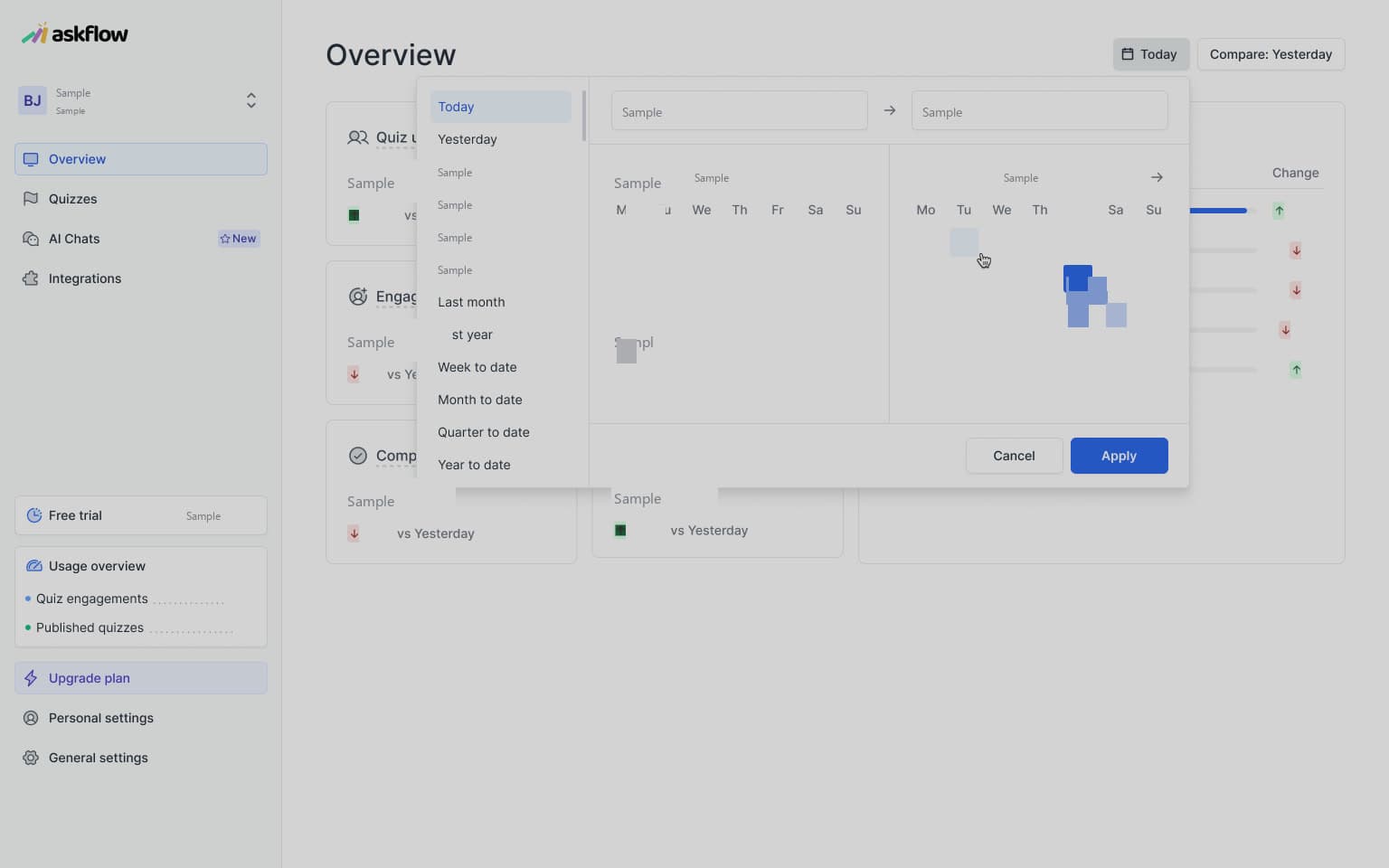Click the Free trial clock icon
The width and height of the screenshot is (1389, 868).
coord(34,515)
